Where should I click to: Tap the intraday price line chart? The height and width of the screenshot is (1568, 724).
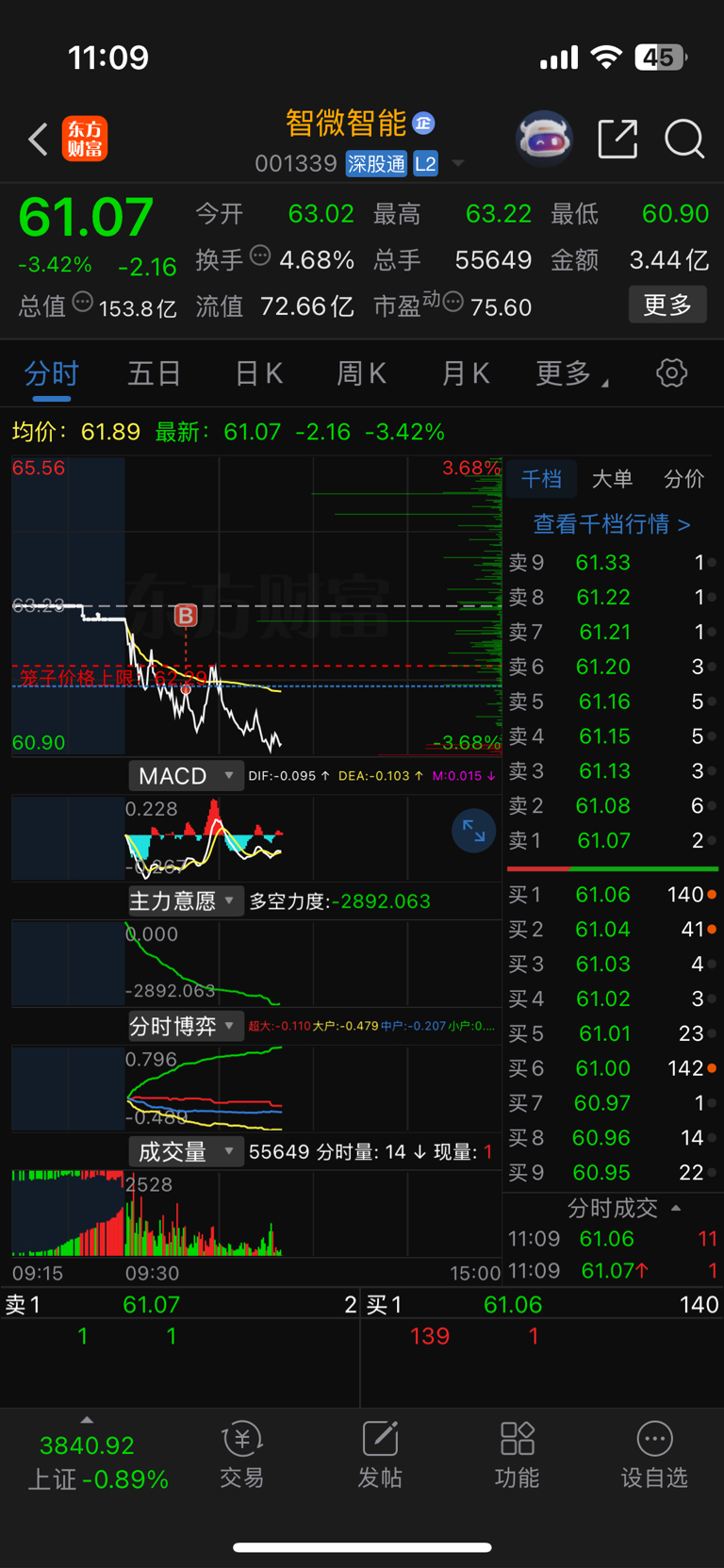click(256, 605)
